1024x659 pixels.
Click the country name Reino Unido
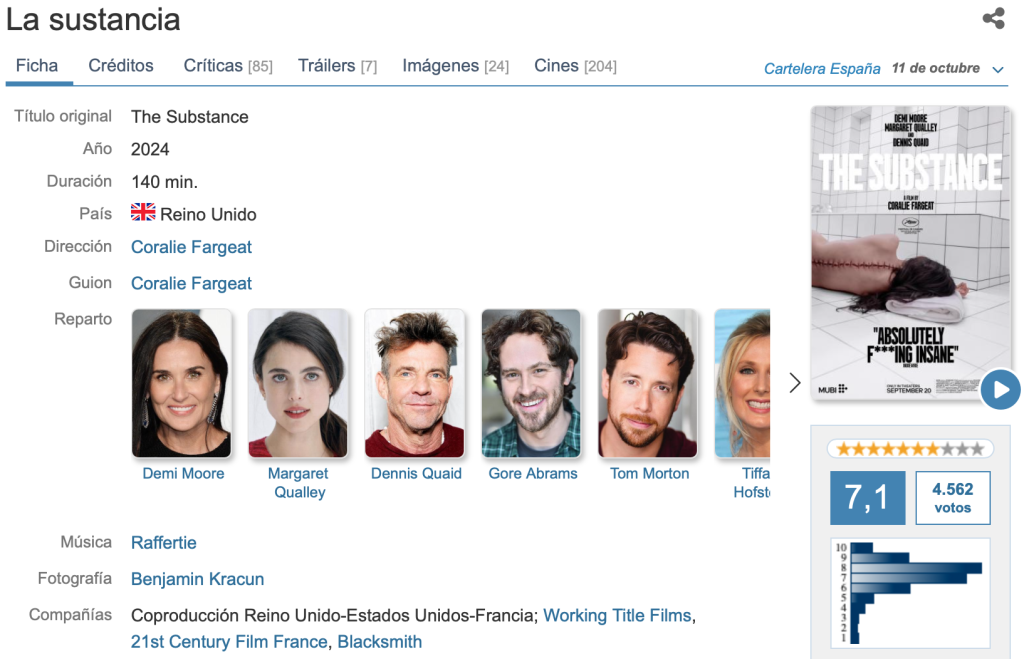pyautogui.click(x=208, y=215)
